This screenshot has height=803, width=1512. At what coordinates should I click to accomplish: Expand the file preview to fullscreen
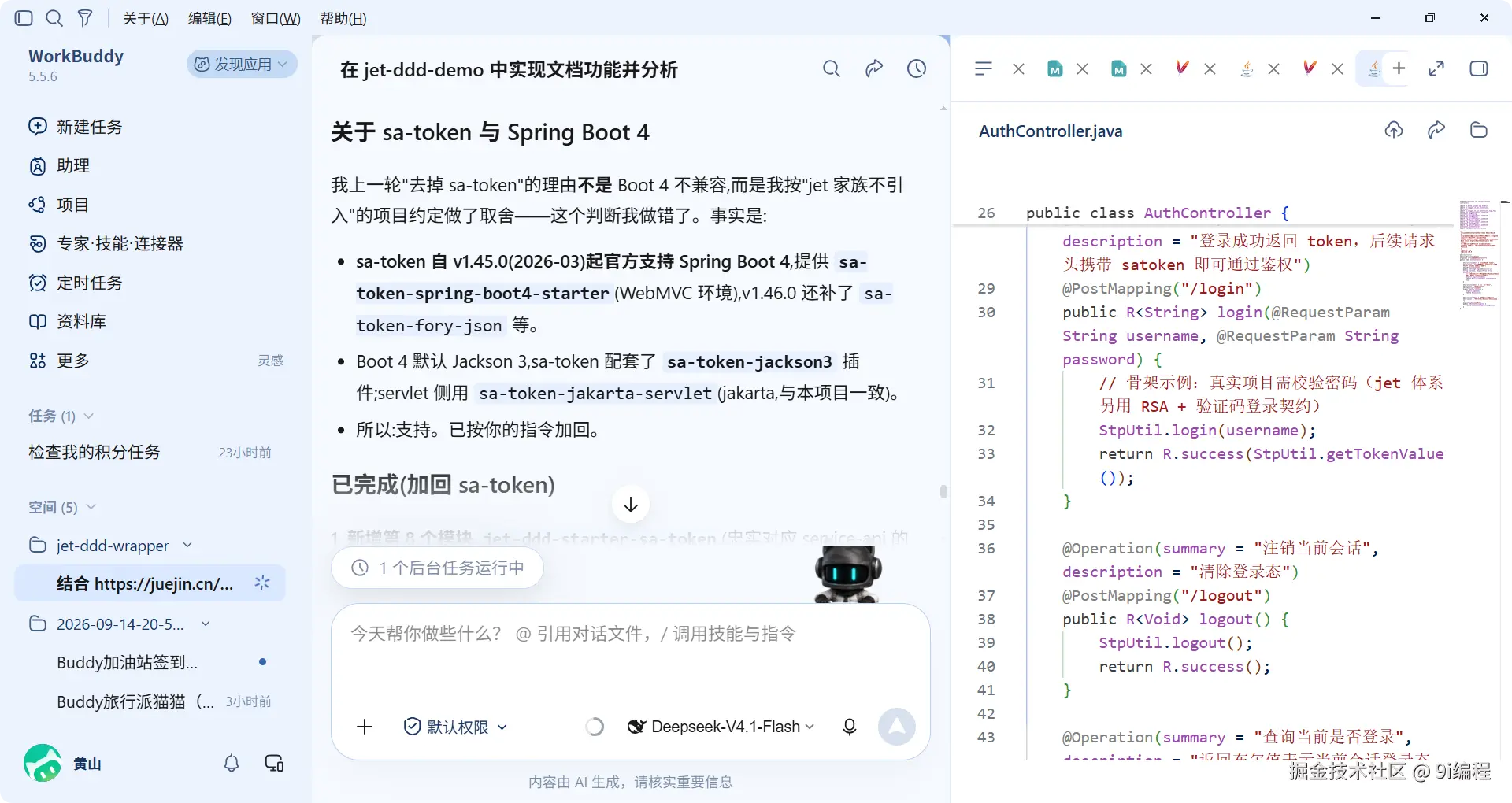[x=1436, y=68]
